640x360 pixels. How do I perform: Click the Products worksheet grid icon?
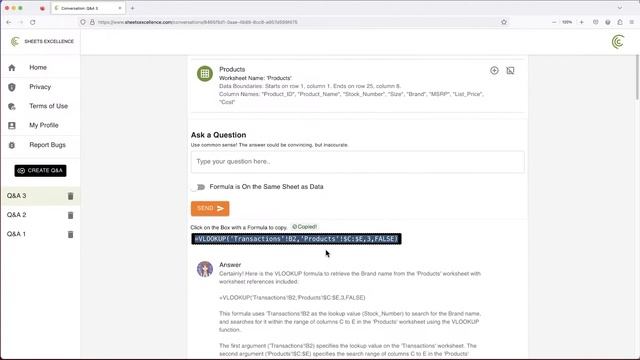[205, 74]
